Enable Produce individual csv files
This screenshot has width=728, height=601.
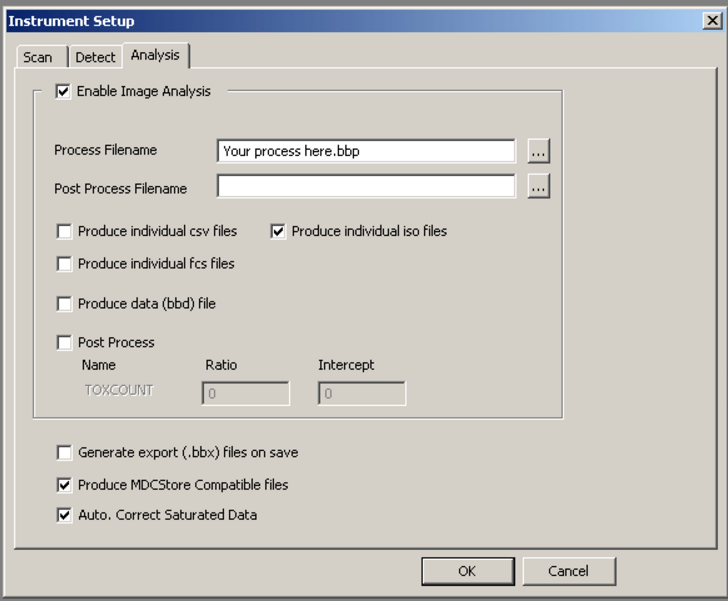(x=65, y=231)
